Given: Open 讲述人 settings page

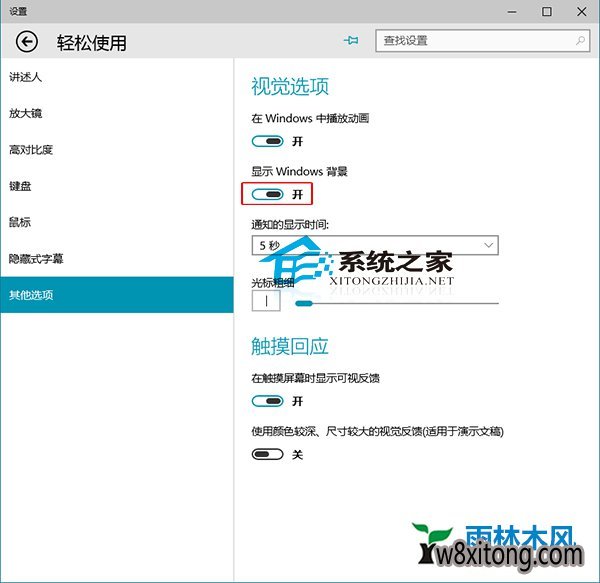Looking at the screenshot, I should pyautogui.click(x=26, y=77).
